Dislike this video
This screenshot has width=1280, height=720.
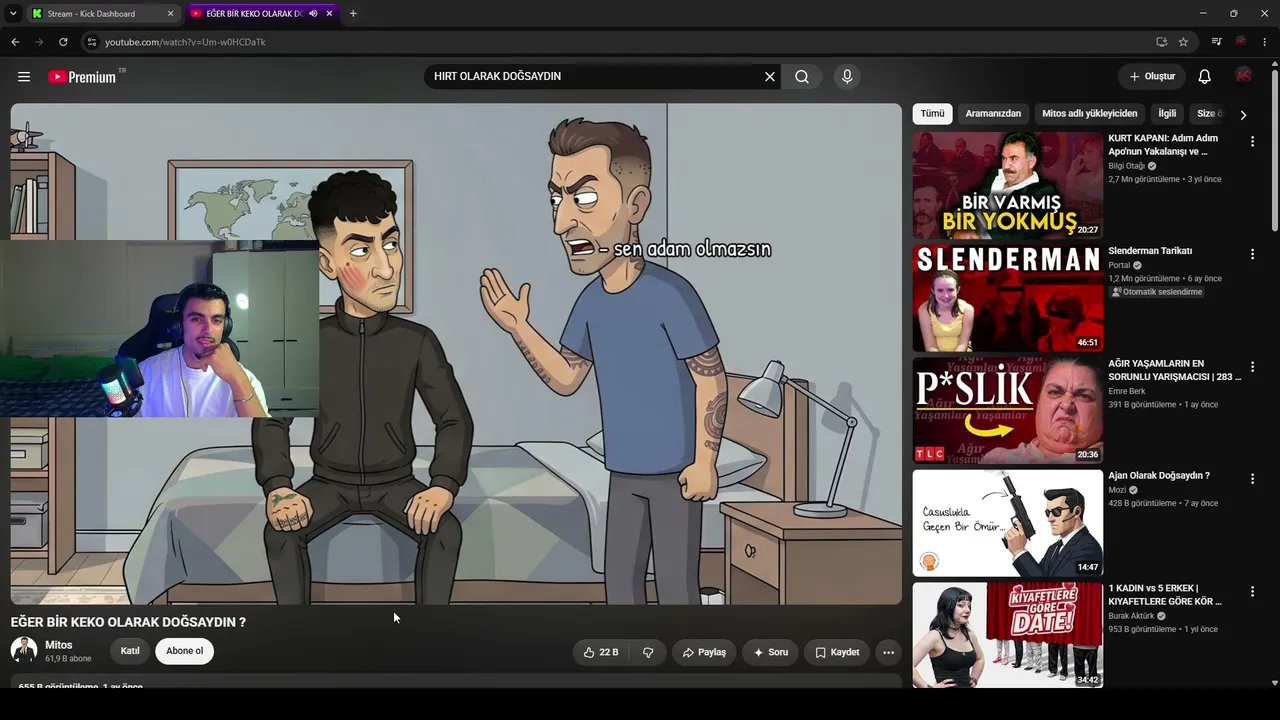[x=648, y=652]
